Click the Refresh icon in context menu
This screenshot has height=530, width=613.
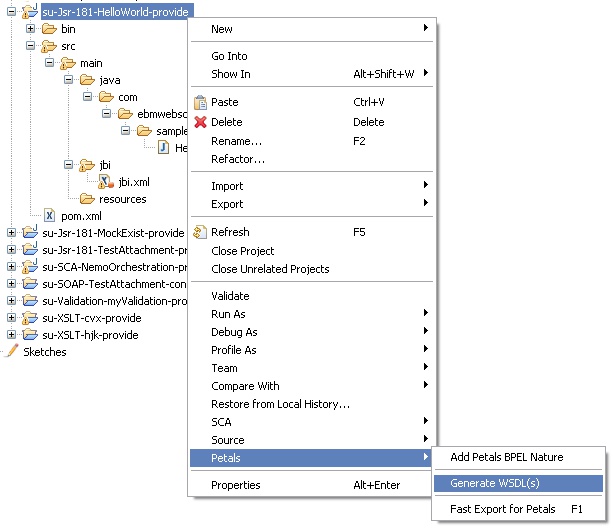(x=200, y=233)
